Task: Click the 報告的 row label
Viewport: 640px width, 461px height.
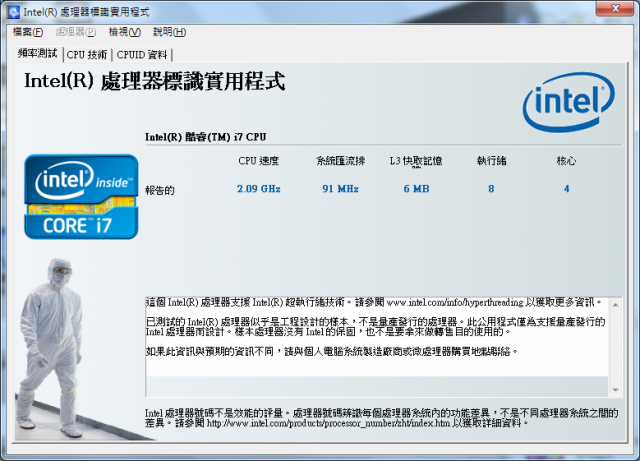Action: click(160, 190)
